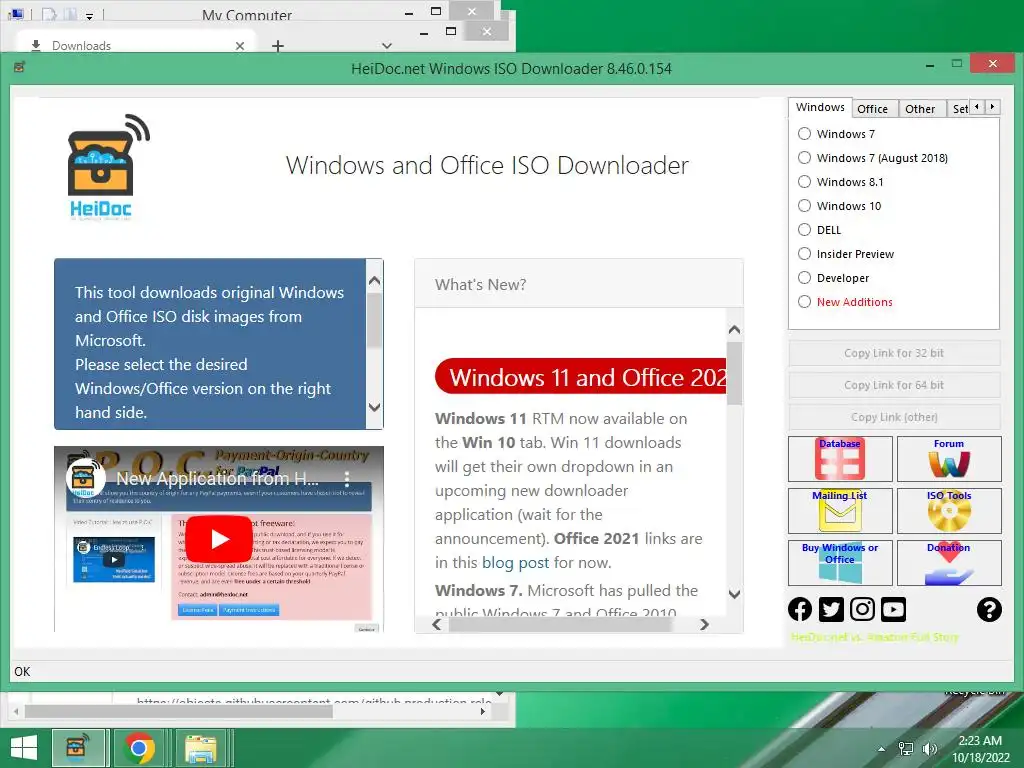The width and height of the screenshot is (1024, 768).
Task: Open tab list chevron in browser window
Action: (x=387, y=46)
